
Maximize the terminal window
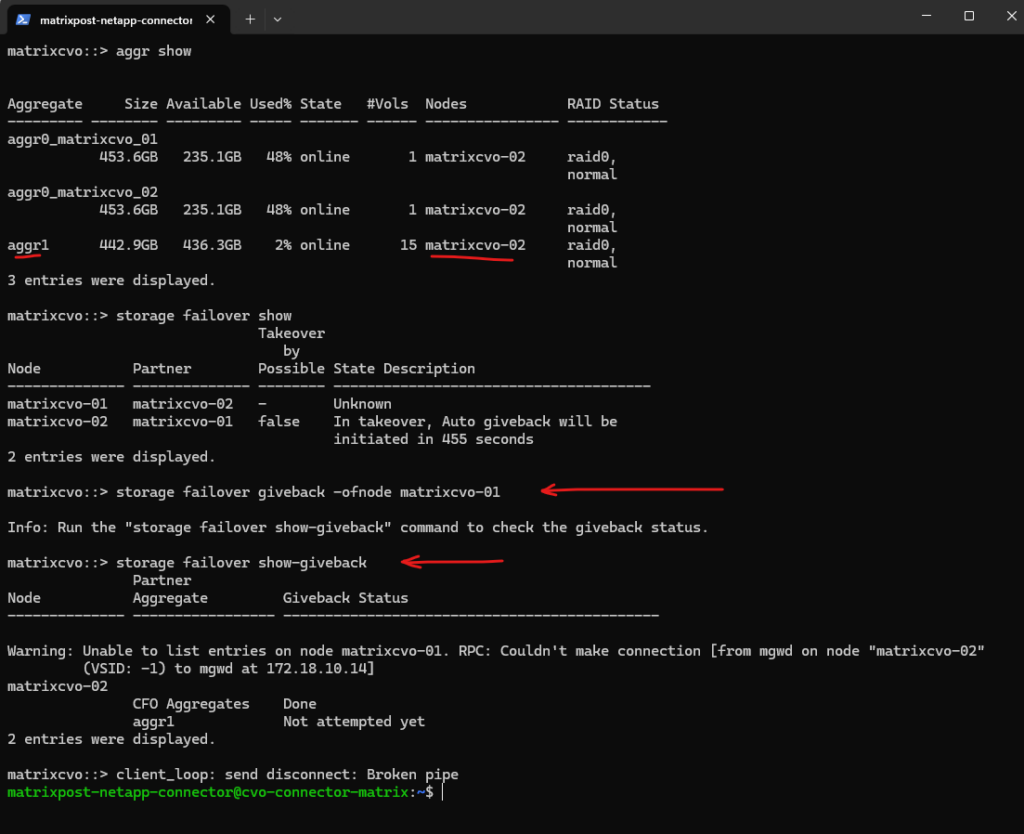[969, 17]
